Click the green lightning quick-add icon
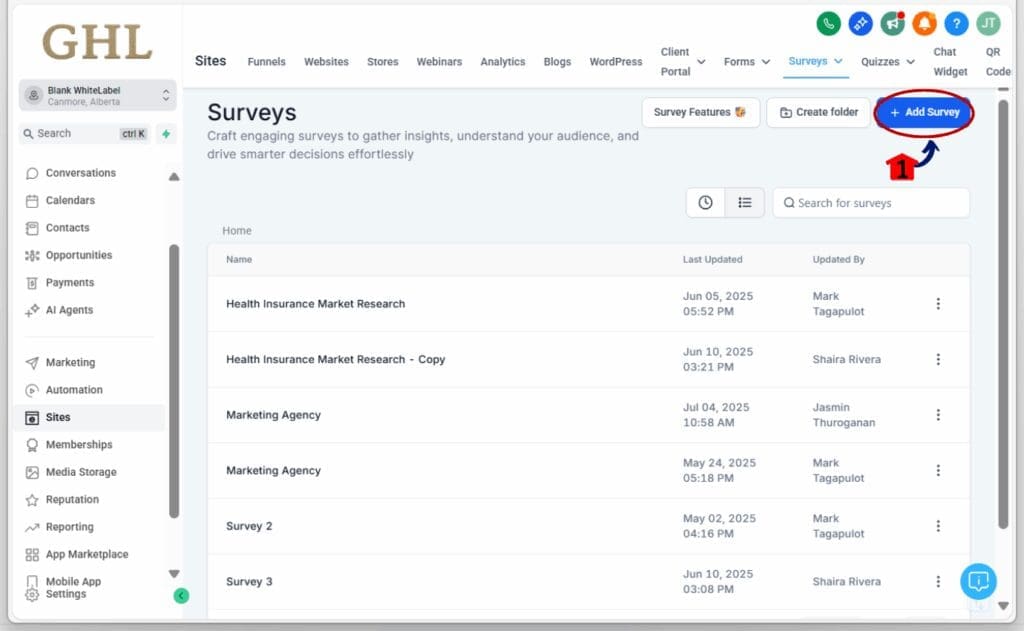Image resolution: width=1024 pixels, height=631 pixels. tap(166, 133)
